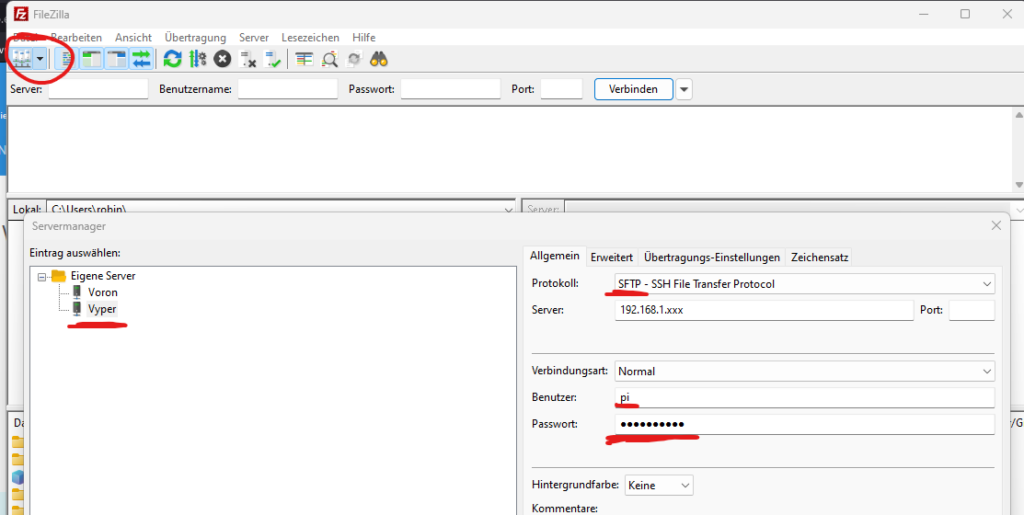Switch to the Allgemein tab
Image resolution: width=1024 pixels, height=515 pixels.
tap(554, 256)
